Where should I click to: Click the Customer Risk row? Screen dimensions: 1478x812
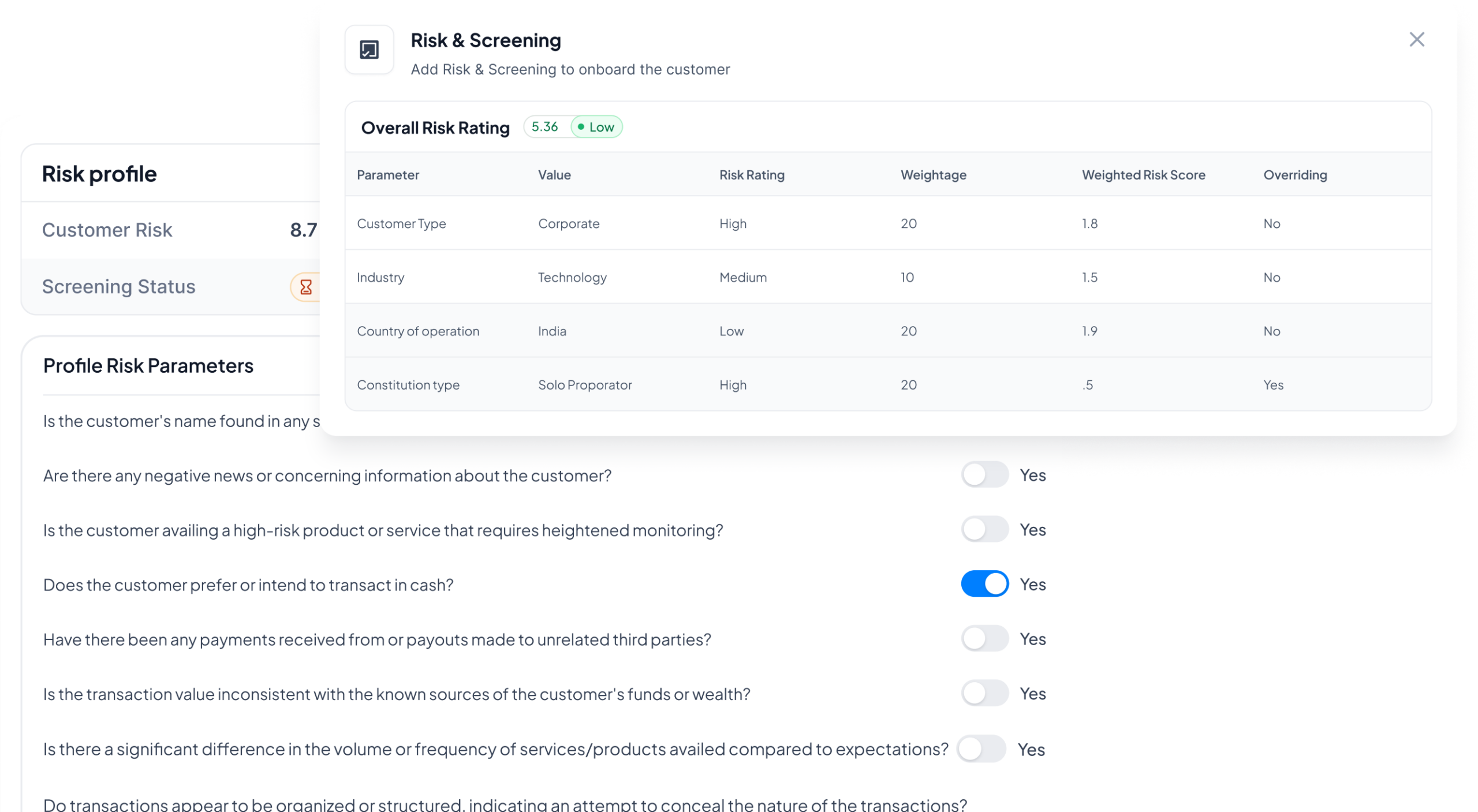point(107,230)
